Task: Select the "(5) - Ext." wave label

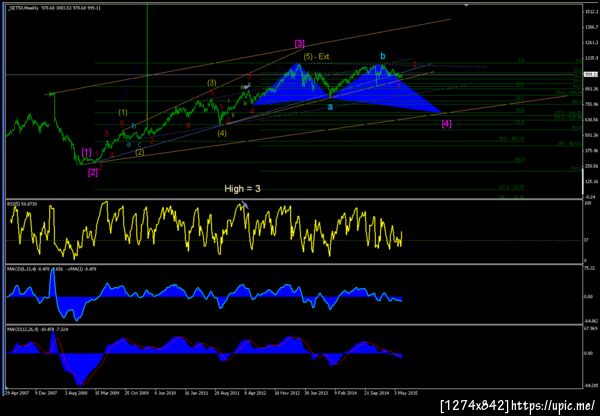Action: pos(317,56)
